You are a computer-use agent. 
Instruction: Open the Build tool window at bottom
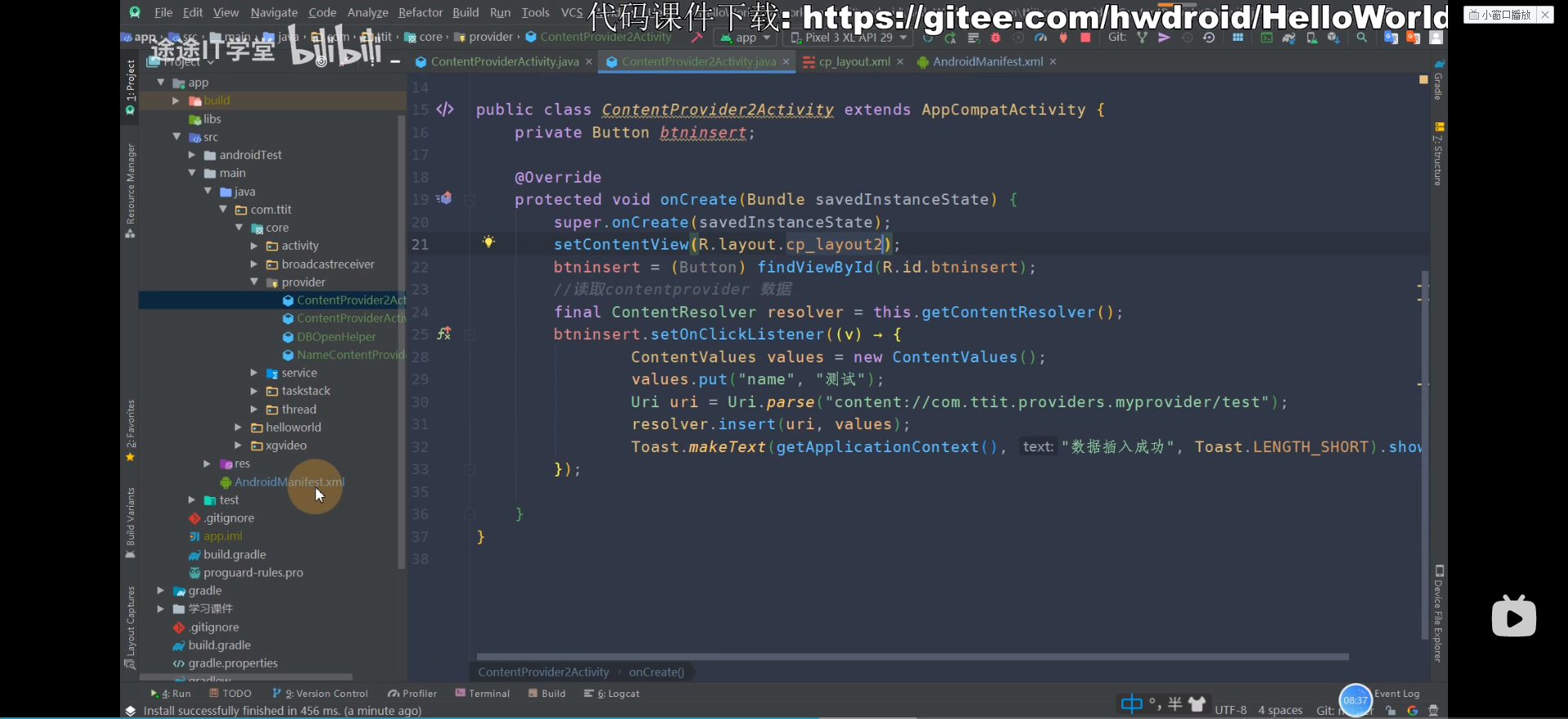tap(546, 694)
